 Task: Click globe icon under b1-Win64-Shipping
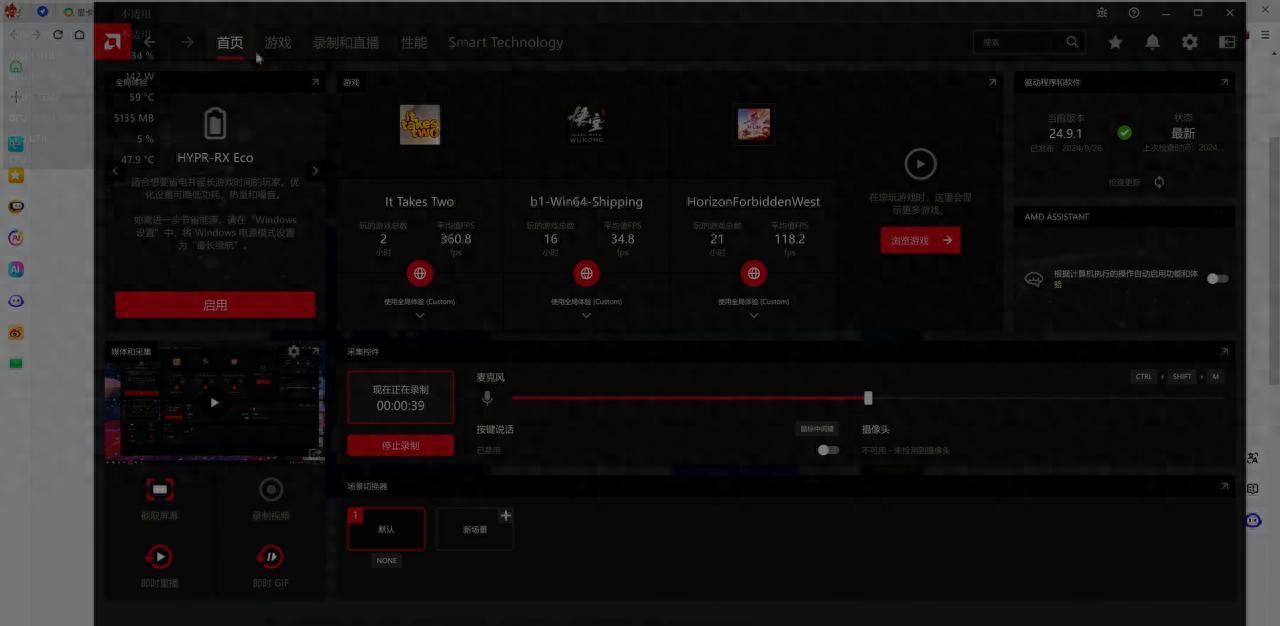(x=586, y=273)
